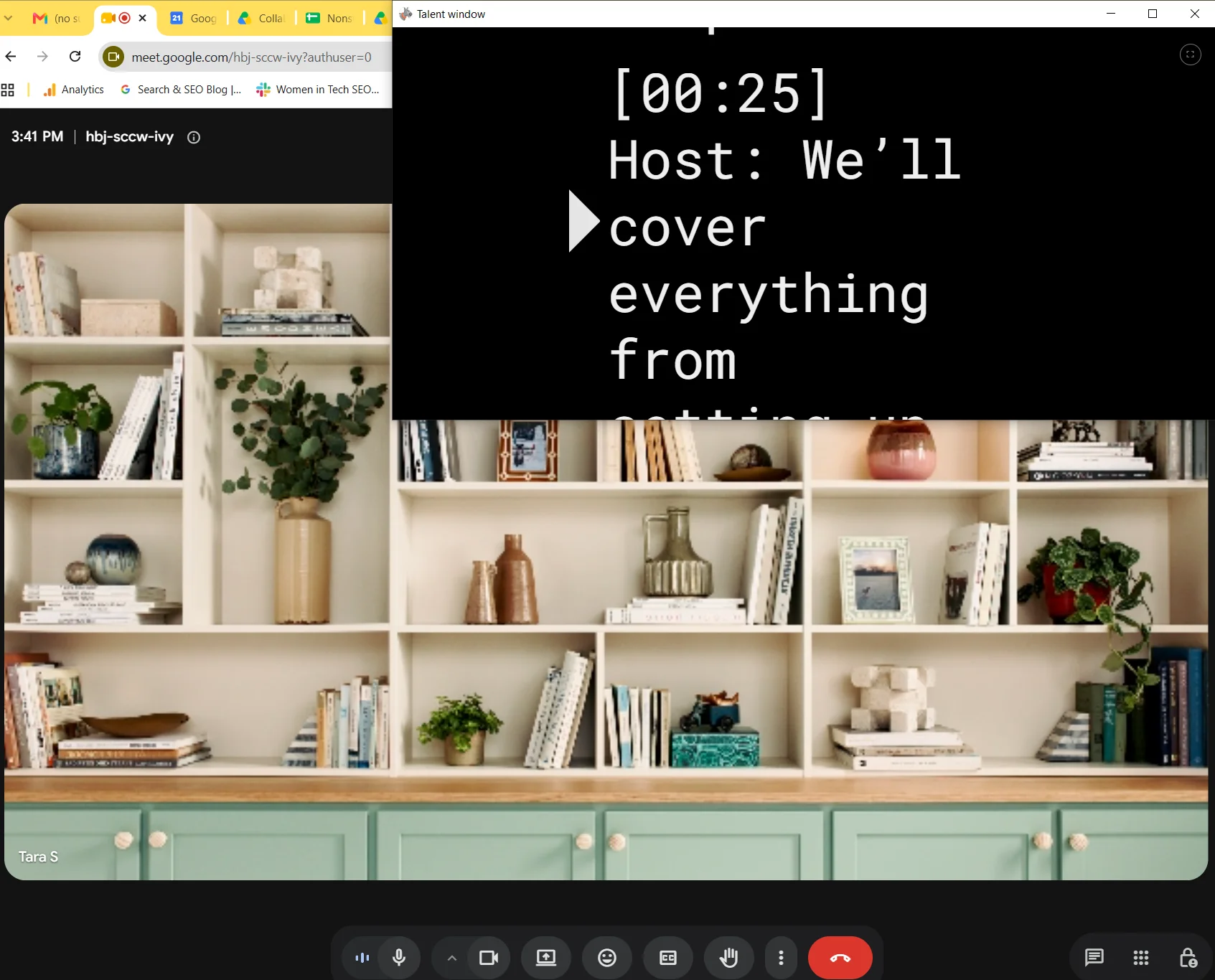Open Host controls lock icon

click(1188, 958)
